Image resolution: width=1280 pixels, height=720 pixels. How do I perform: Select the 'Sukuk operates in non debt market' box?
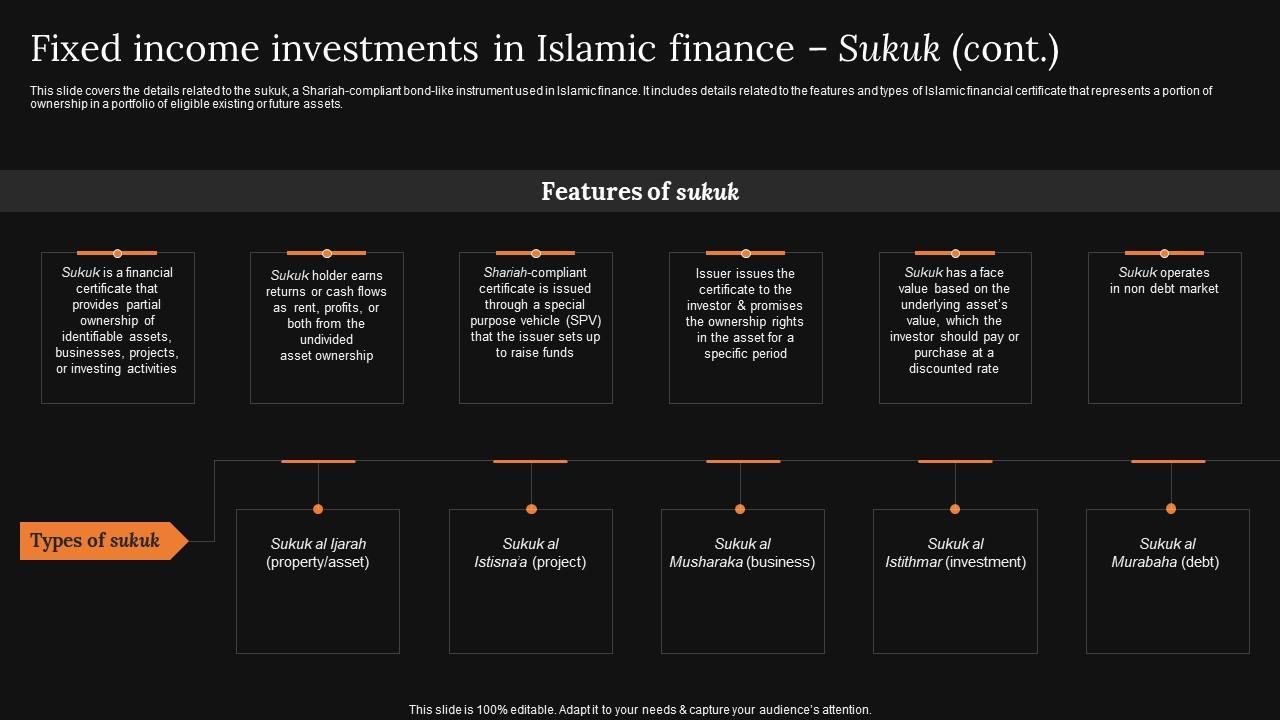pyautogui.click(x=1164, y=328)
